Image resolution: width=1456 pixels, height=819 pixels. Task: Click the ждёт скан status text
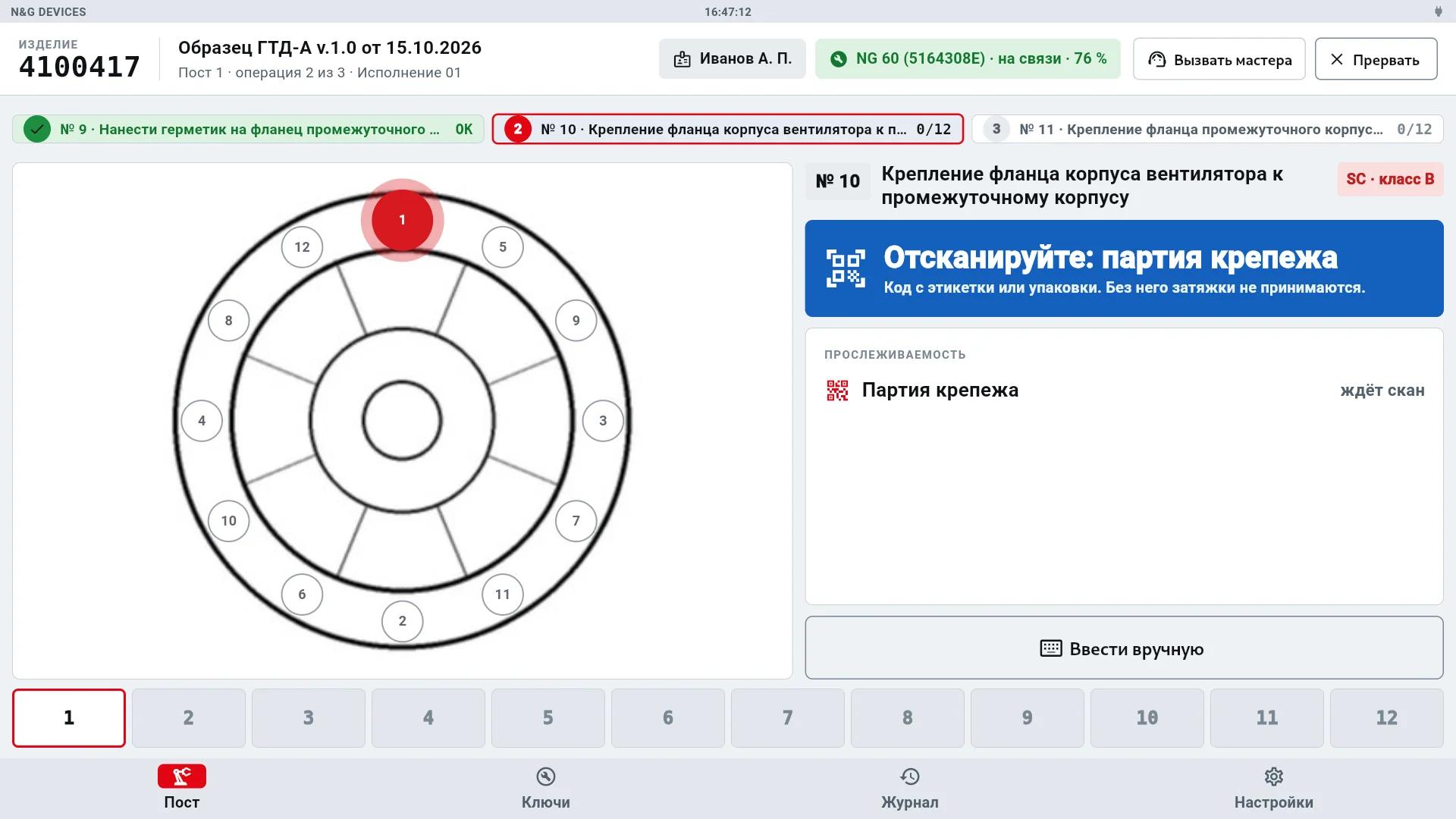(x=1382, y=391)
